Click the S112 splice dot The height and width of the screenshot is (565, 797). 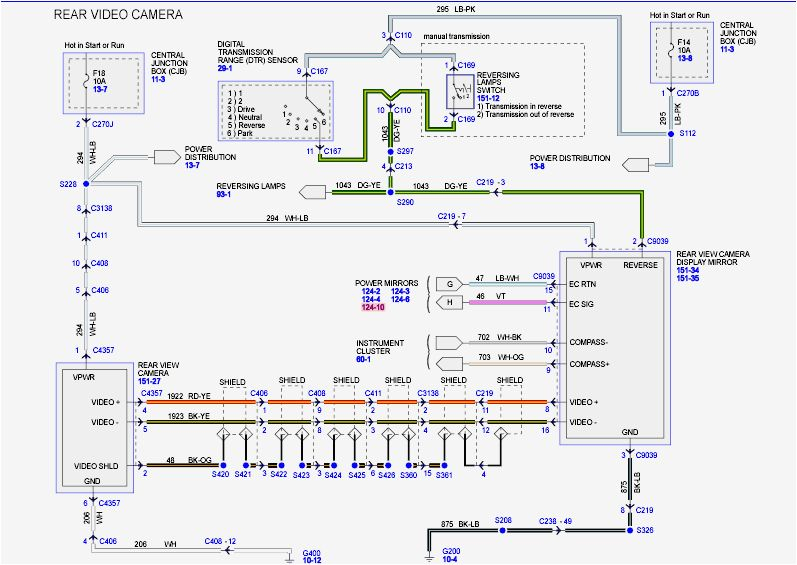tap(671, 134)
